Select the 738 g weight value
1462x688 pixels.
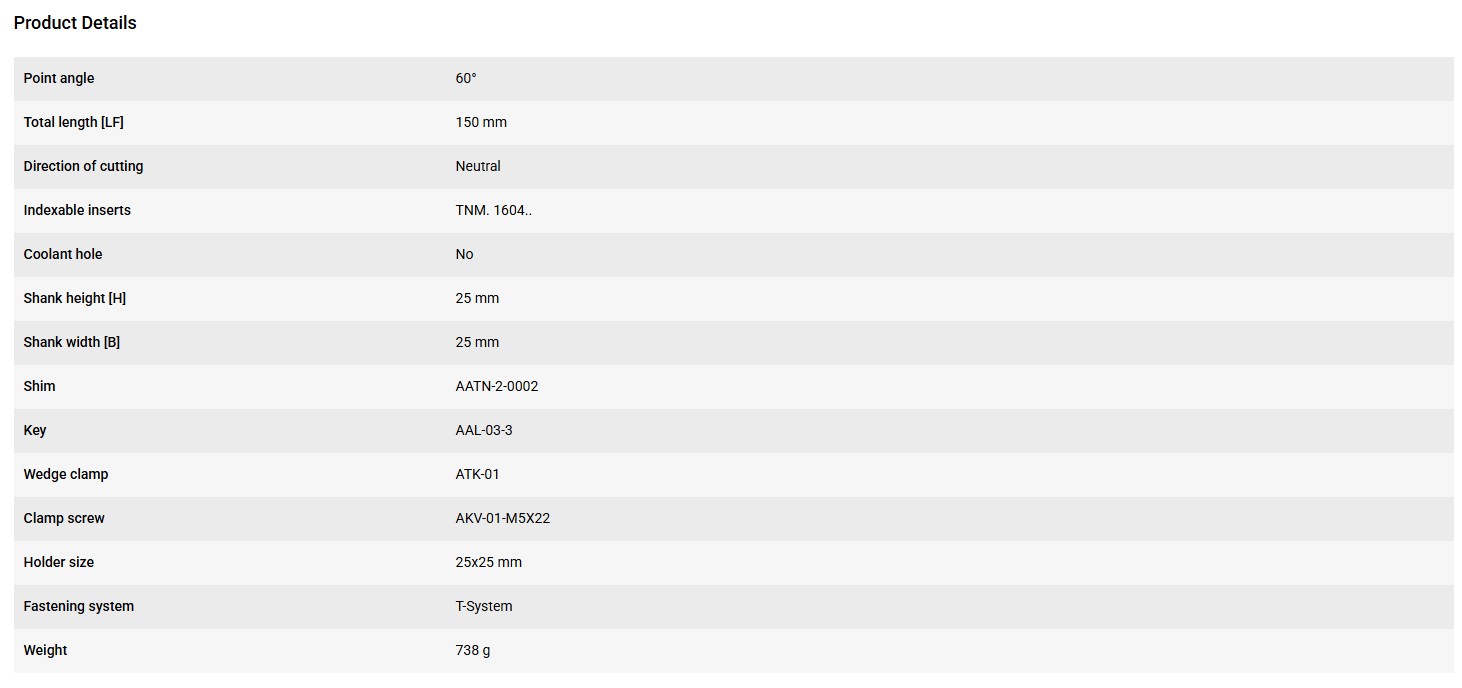(473, 650)
